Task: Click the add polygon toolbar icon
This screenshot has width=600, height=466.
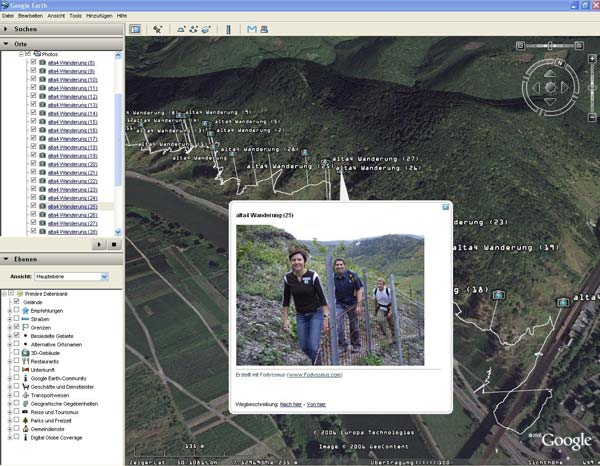Action: pos(181,29)
